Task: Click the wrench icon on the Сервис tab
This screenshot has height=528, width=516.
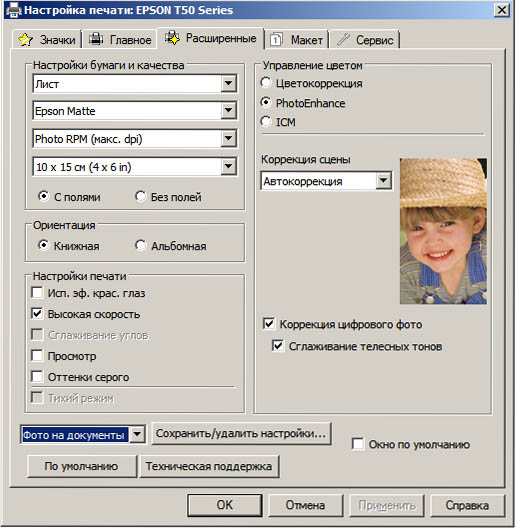Action: [344, 39]
